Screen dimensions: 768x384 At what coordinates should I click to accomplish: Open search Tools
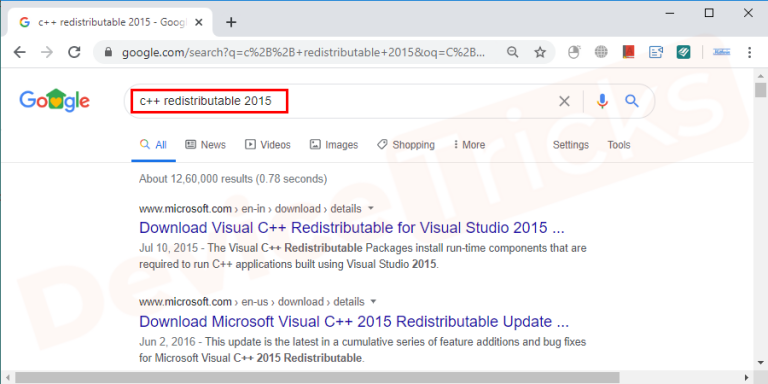pos(619,145)
